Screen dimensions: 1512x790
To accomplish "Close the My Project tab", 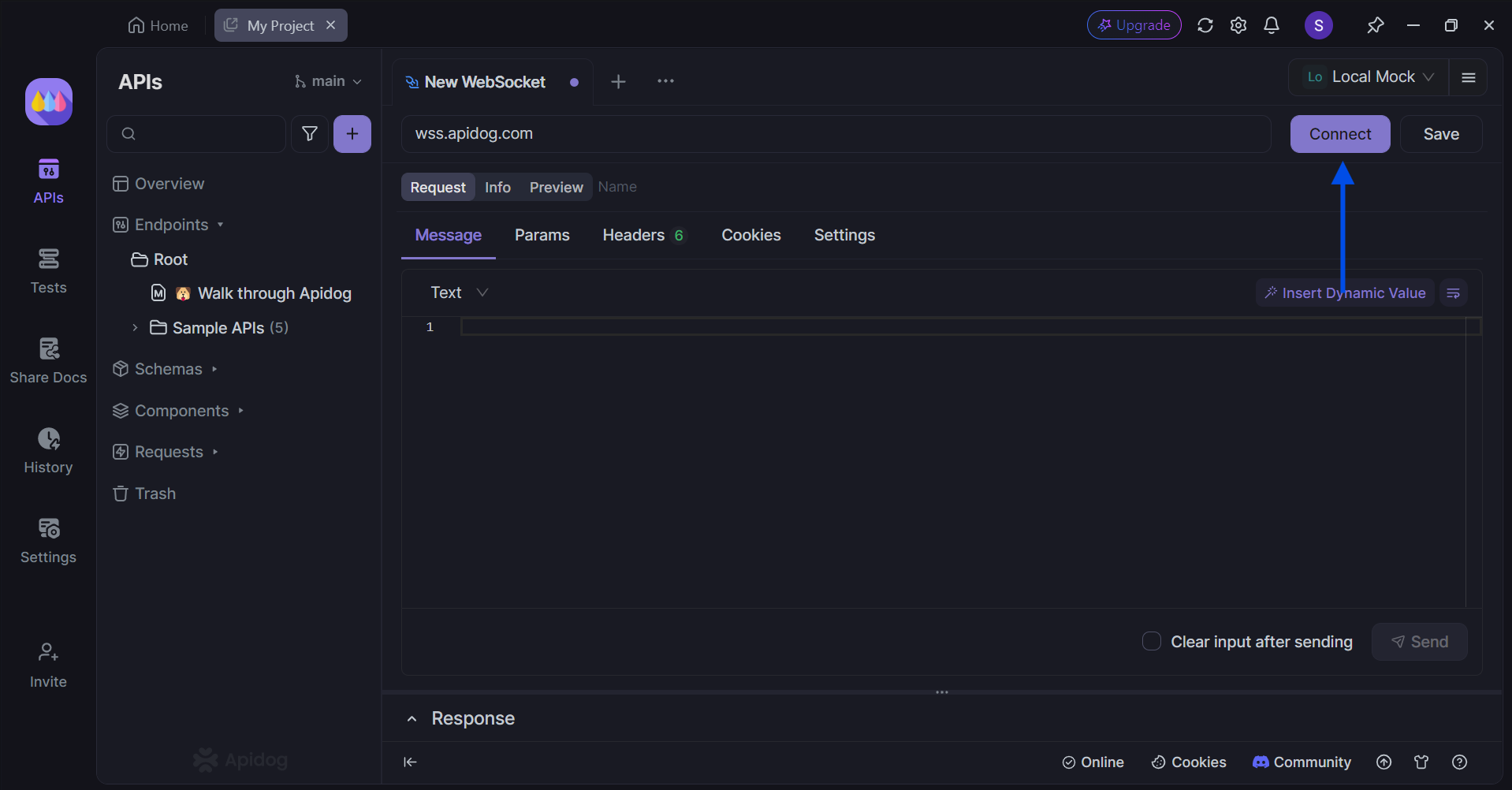I will (331, 25).
